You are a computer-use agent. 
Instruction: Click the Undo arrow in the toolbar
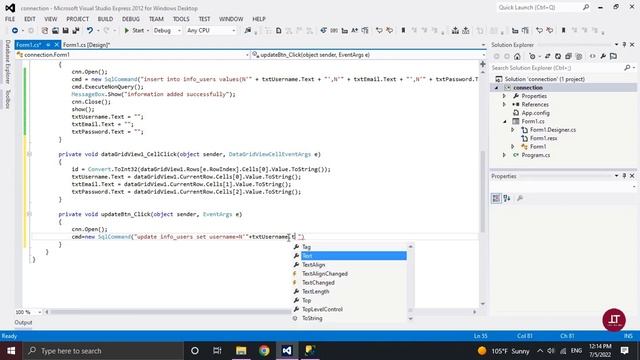90,31
